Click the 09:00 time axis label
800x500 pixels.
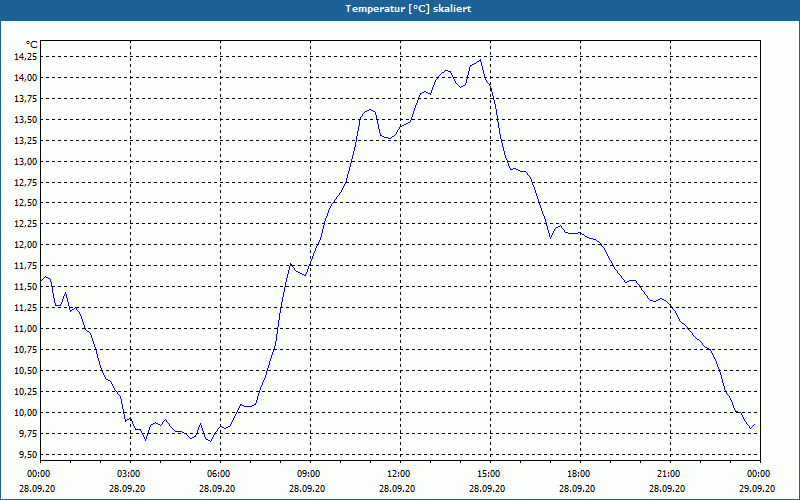[x=310, y=474]
